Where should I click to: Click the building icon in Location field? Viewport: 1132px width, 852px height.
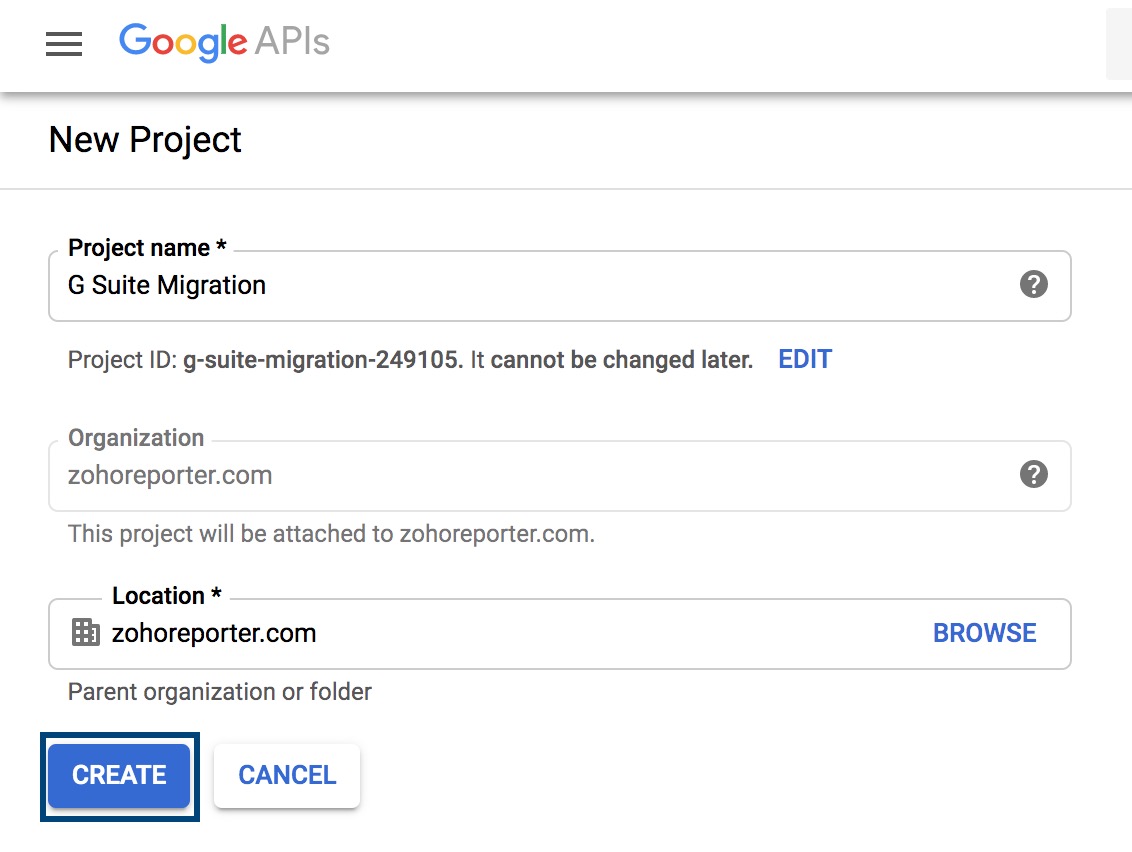pyautogui.click(x=86, y=632)
